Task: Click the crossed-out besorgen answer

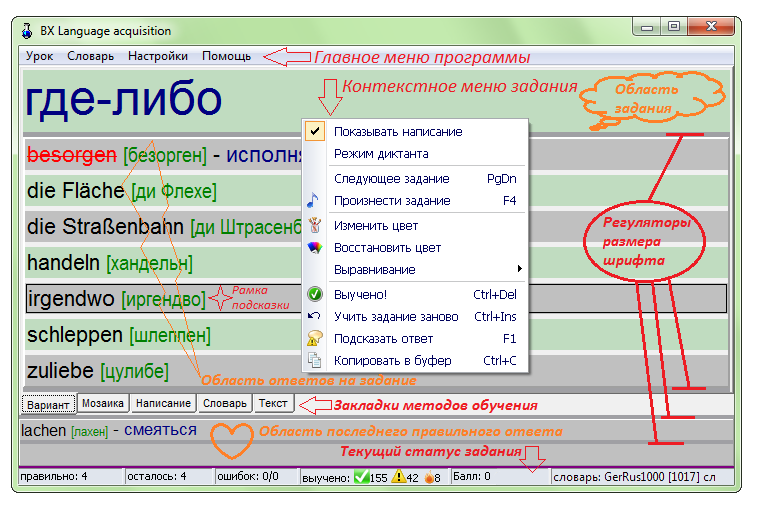Action: pyautogui.click(x=72, y=155)
